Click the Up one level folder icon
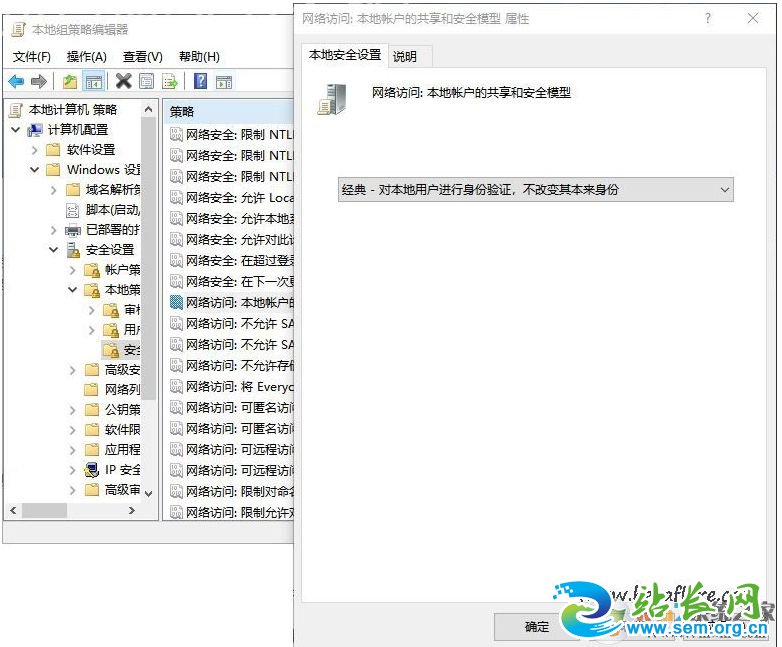782x647 pixels. [70, 81]
